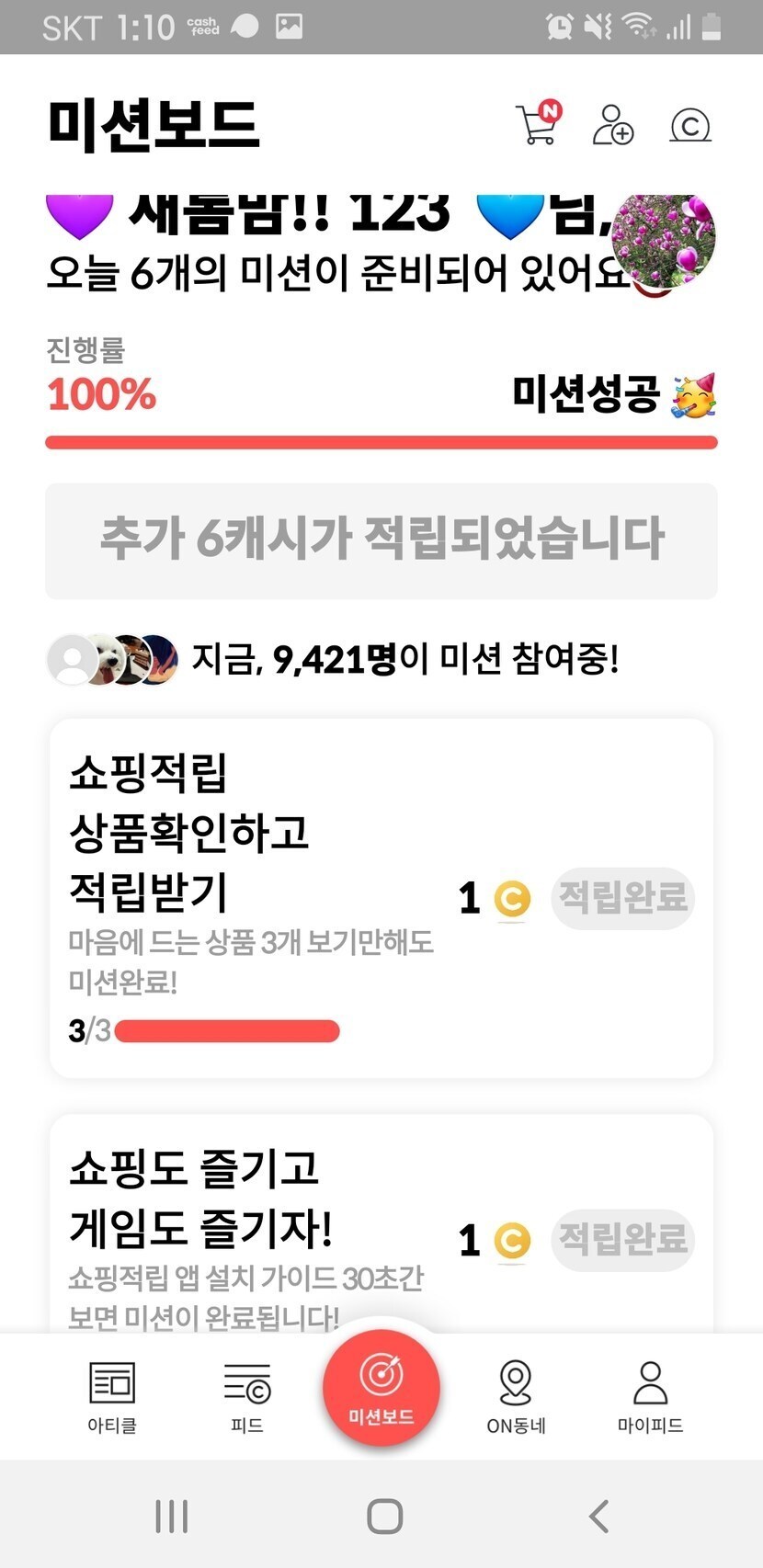Tap the 추가 6캐시가 적립되었습니다 banner
The width and height of the screenshot is (763, 1568).
[381, 540]
